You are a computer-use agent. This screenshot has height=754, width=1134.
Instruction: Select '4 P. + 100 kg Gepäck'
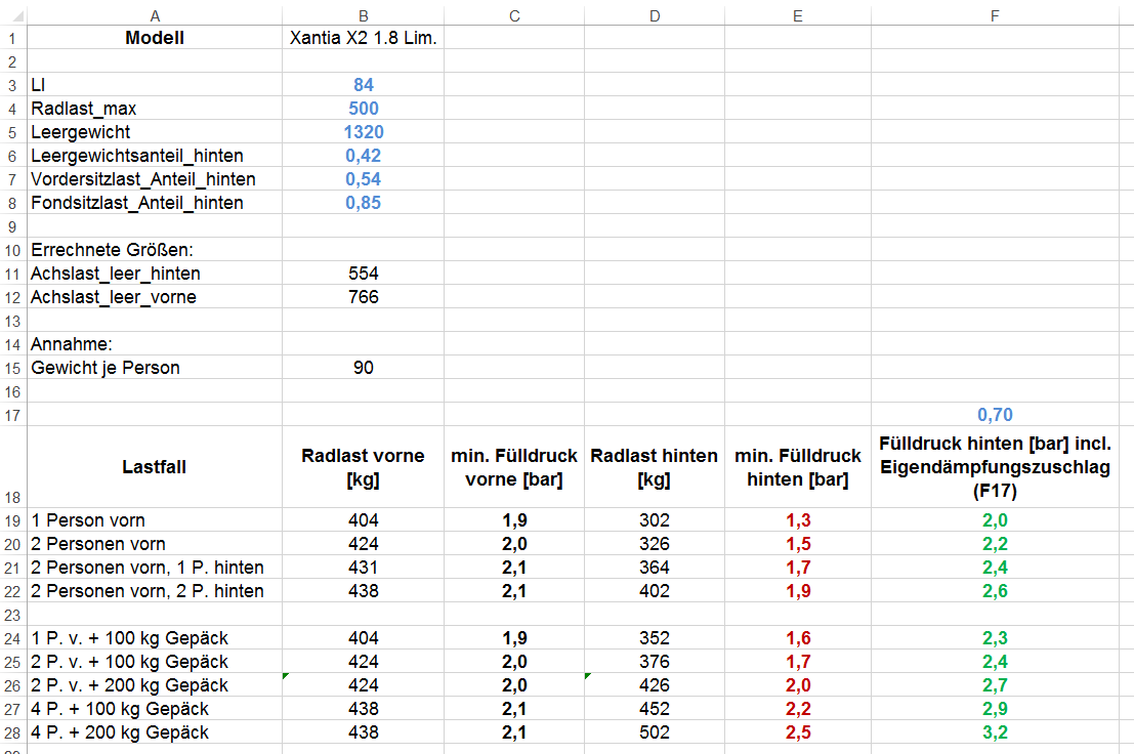coord(155,708)
